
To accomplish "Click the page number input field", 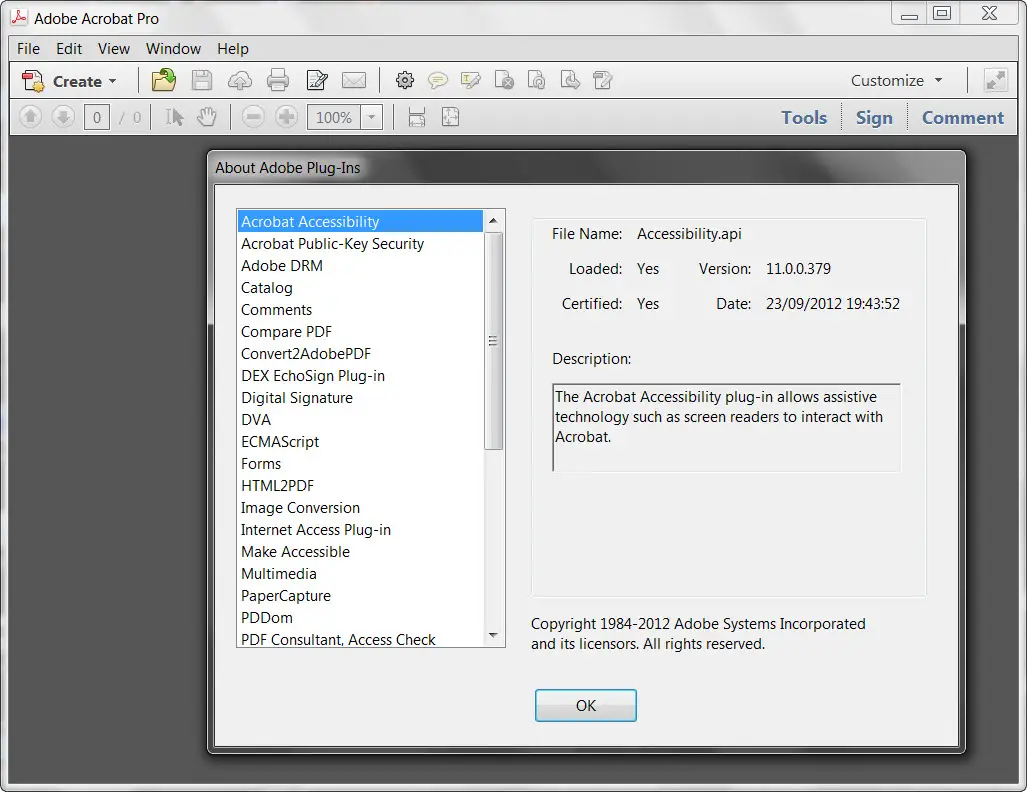I will tap(97, 117).
